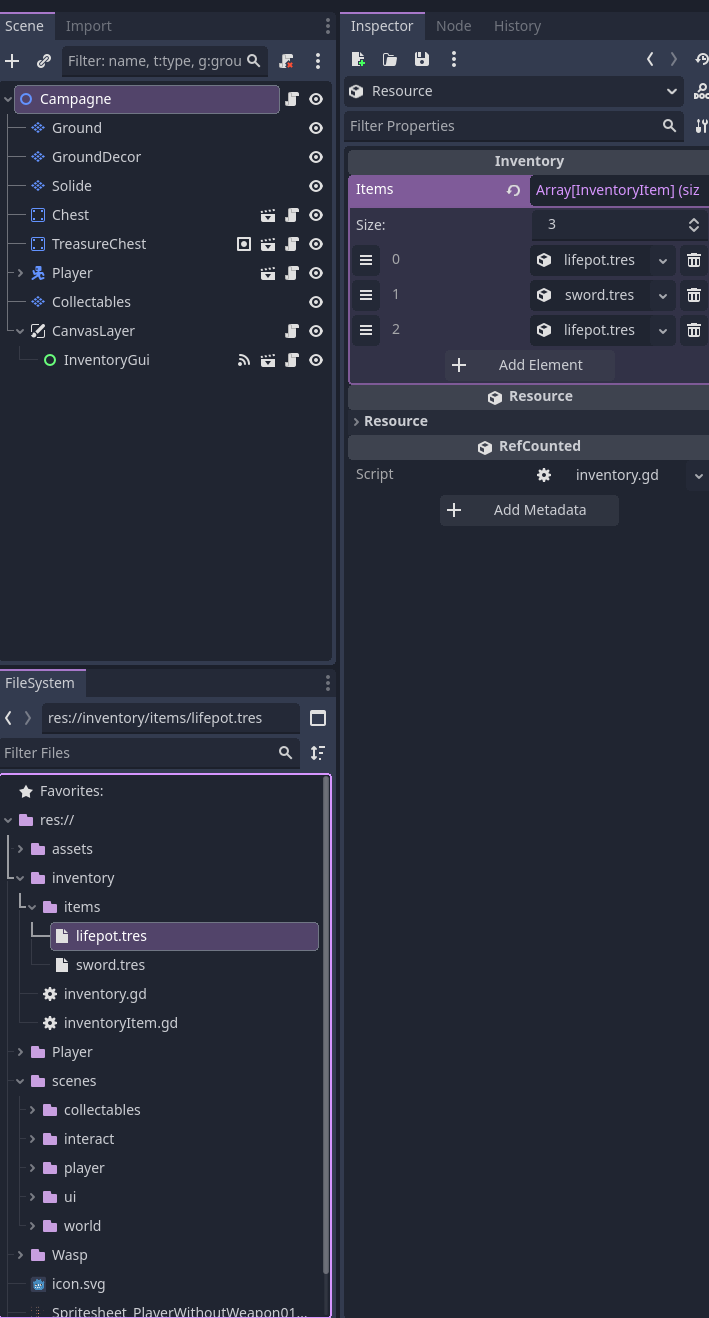Toggle visibility of the TreasureChest node
Screen dimensions: 709x1318
click(x=316, y=244)
